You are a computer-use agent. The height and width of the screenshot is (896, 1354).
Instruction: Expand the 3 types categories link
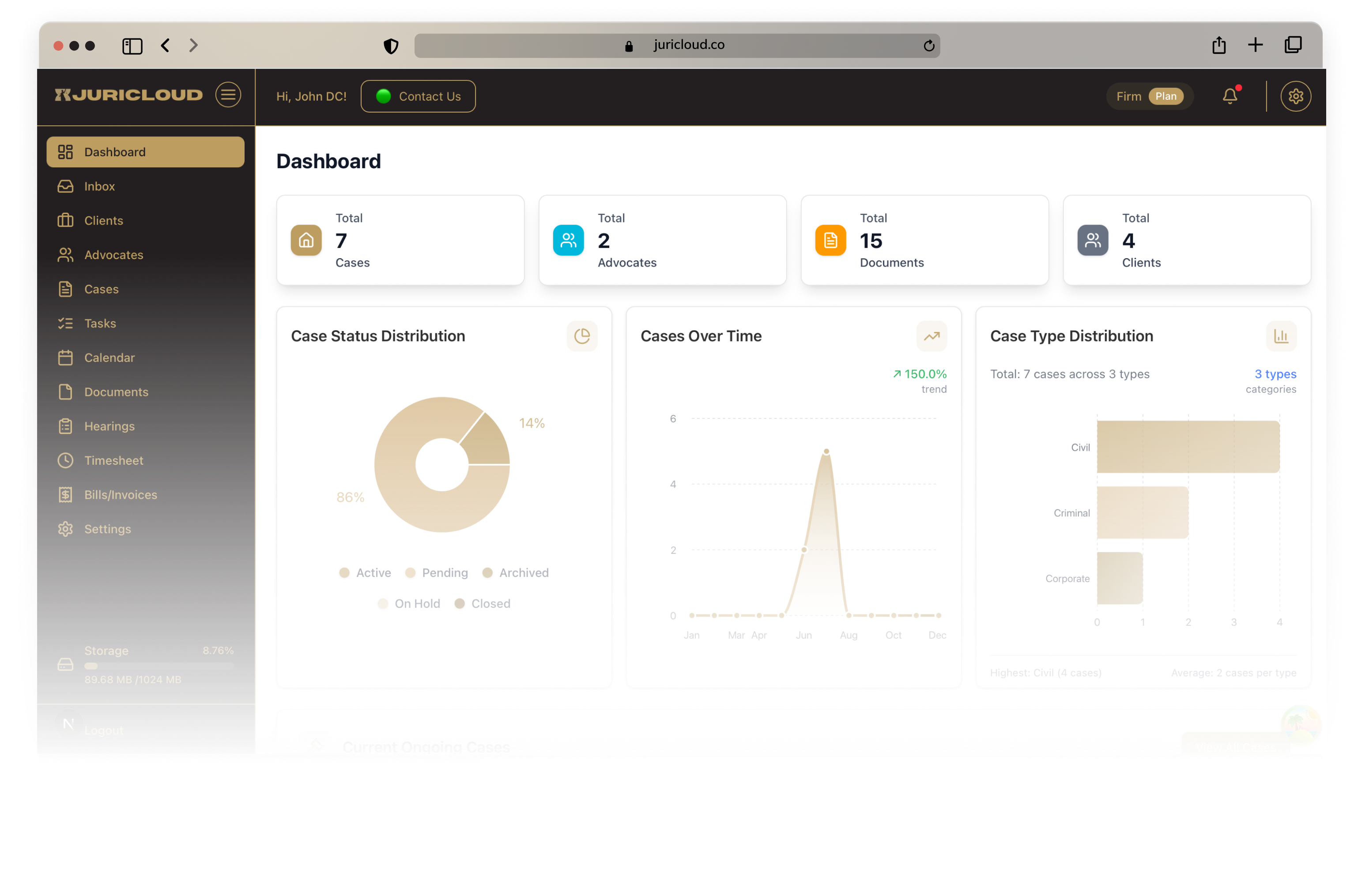click(x=1275, y=374)
